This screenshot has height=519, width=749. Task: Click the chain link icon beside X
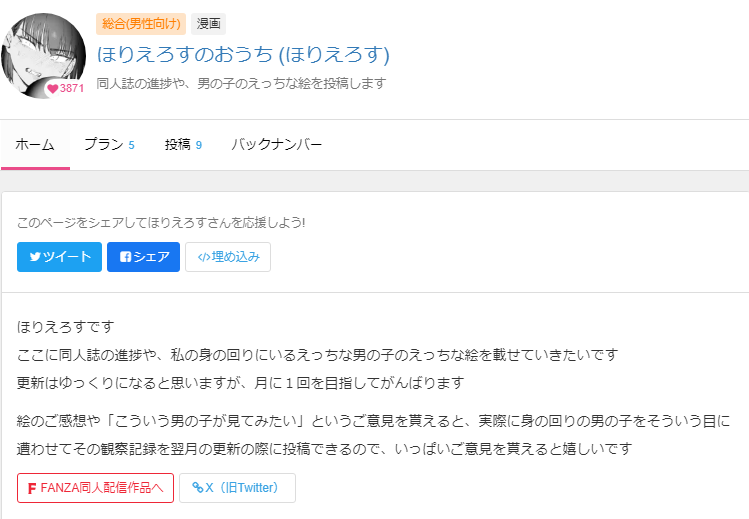click(198, 487)
